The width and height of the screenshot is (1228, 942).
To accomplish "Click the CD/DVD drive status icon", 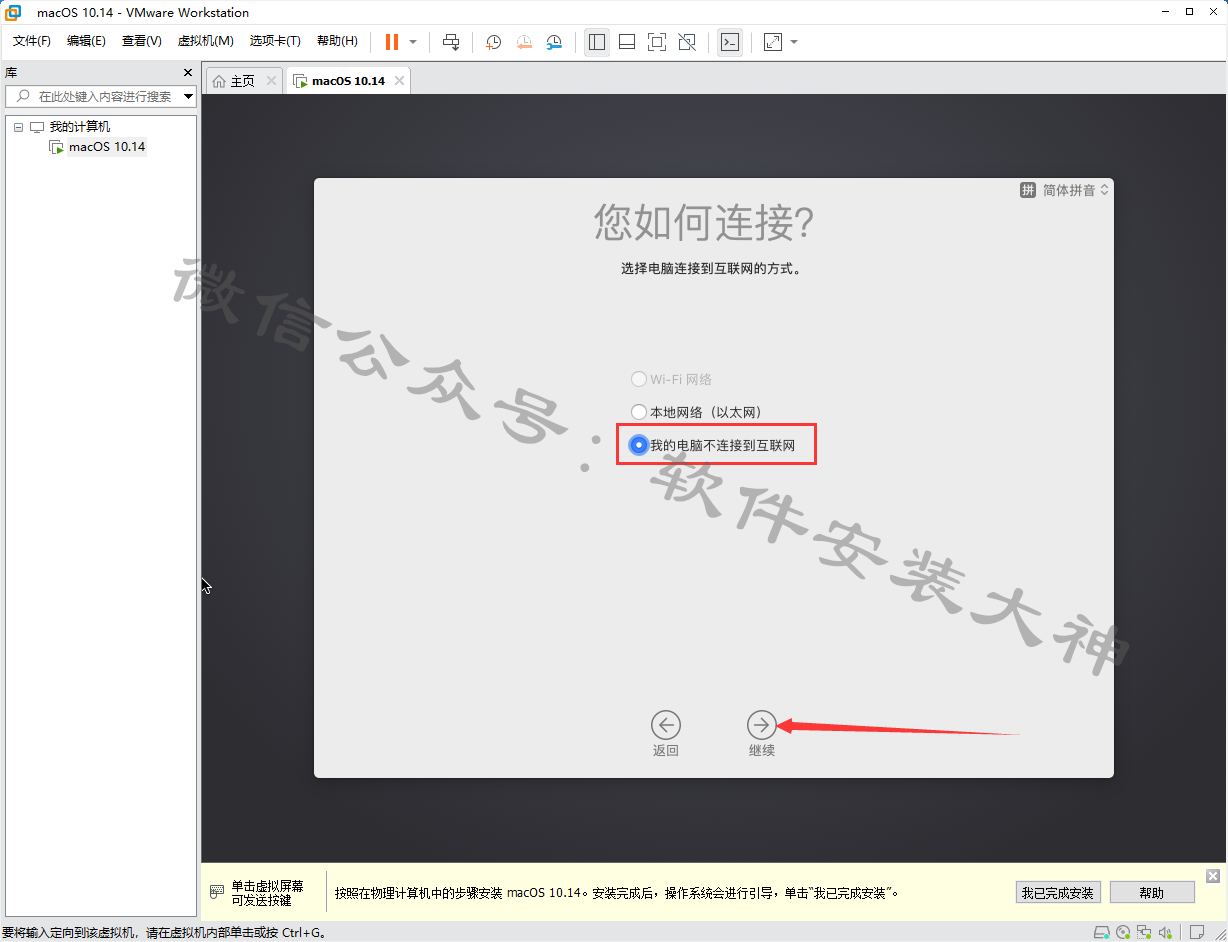I will point(1123,932).
